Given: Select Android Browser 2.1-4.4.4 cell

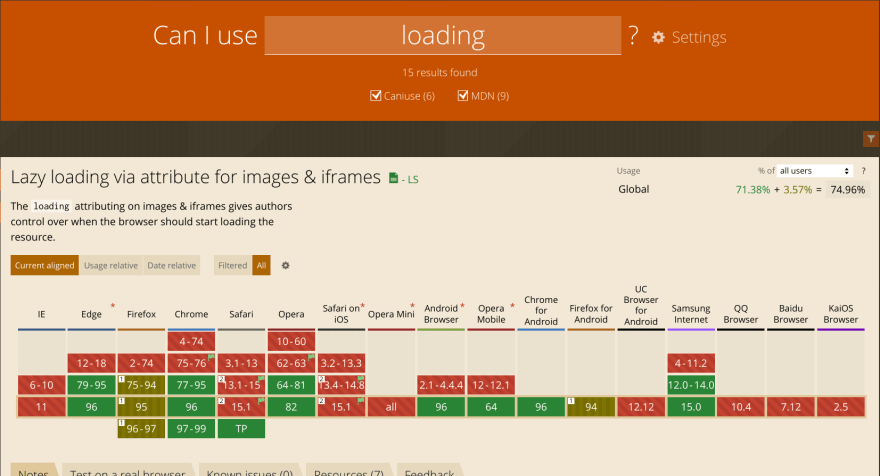Looking at the screenshot, I should [441, 385].
